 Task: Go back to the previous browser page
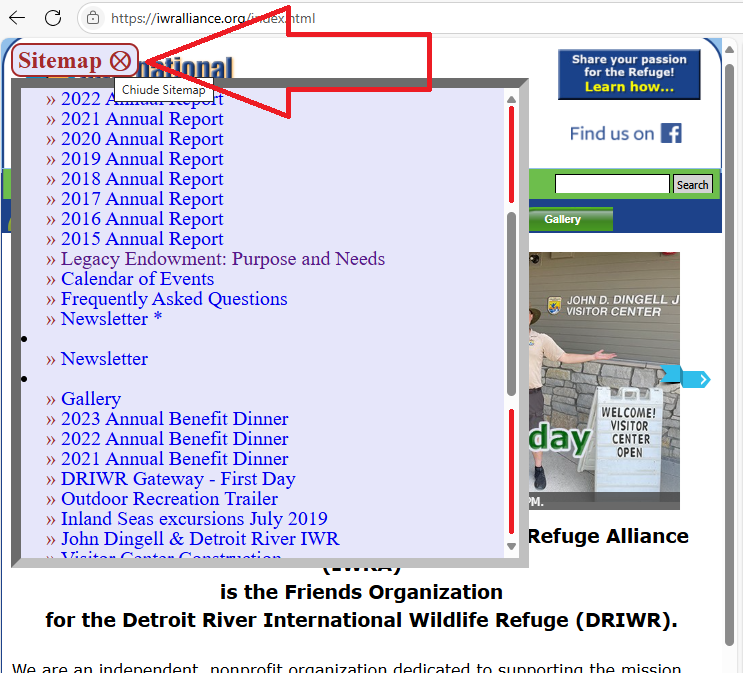(17, 18)
